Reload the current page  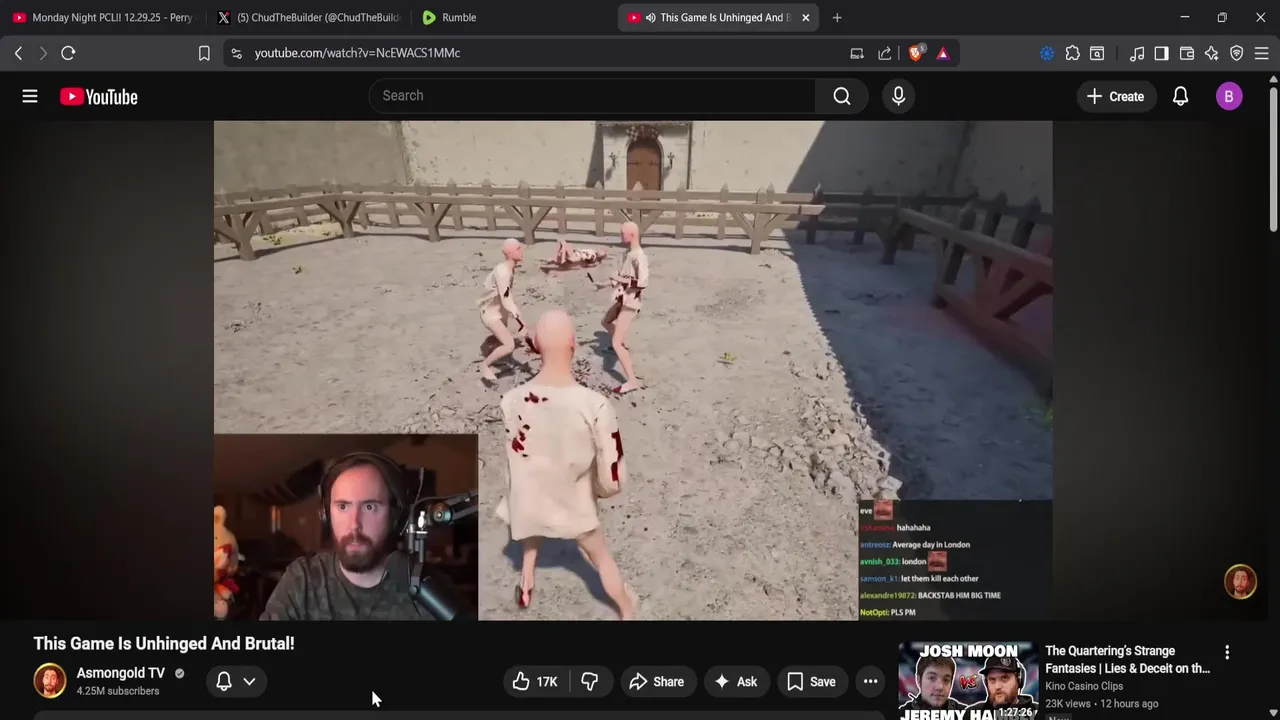(x=68, y=53)
